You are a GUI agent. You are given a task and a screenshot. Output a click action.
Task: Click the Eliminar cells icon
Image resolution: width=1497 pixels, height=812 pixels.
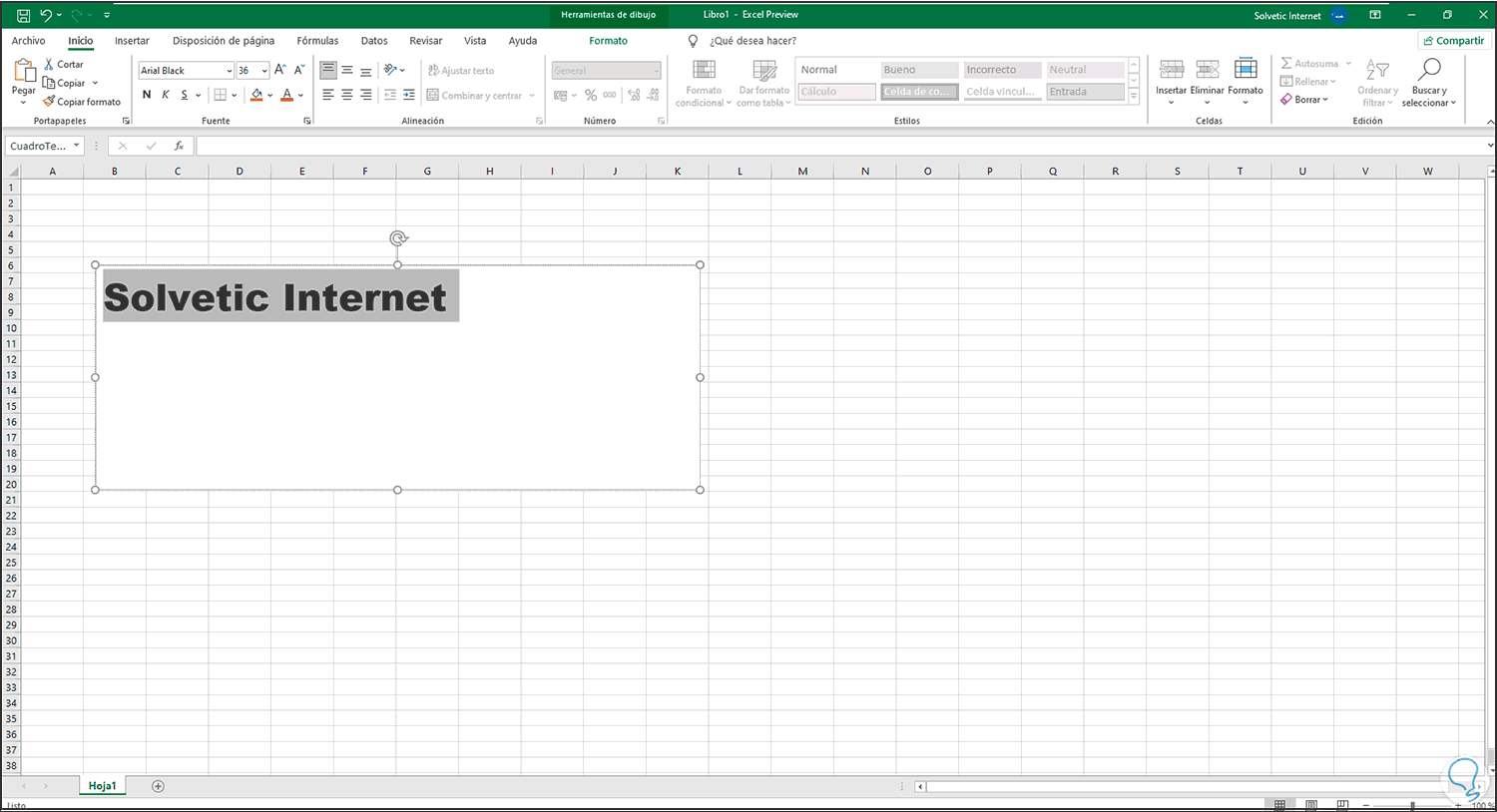click(x=1208, y=70)
